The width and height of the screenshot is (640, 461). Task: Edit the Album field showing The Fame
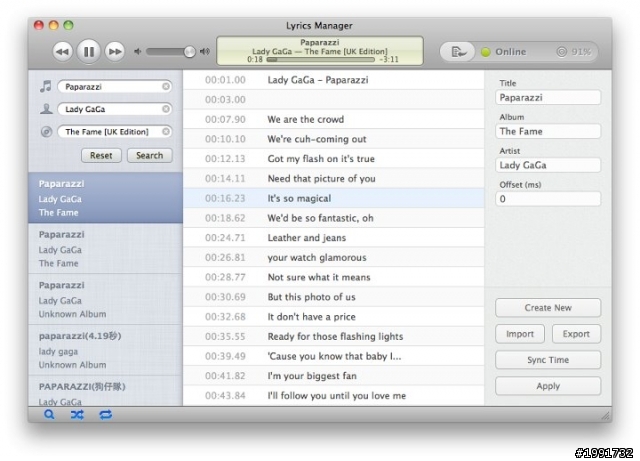point(548,131)
